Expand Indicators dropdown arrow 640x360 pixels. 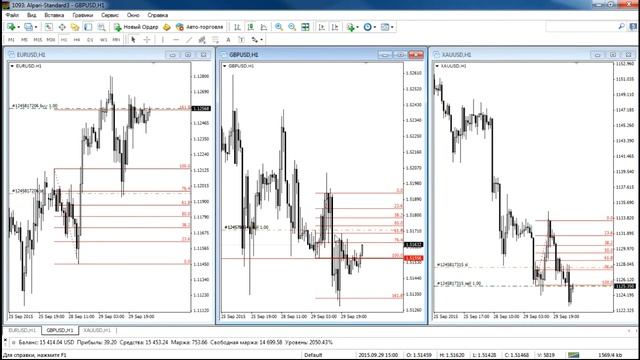(x=358, y=27)
